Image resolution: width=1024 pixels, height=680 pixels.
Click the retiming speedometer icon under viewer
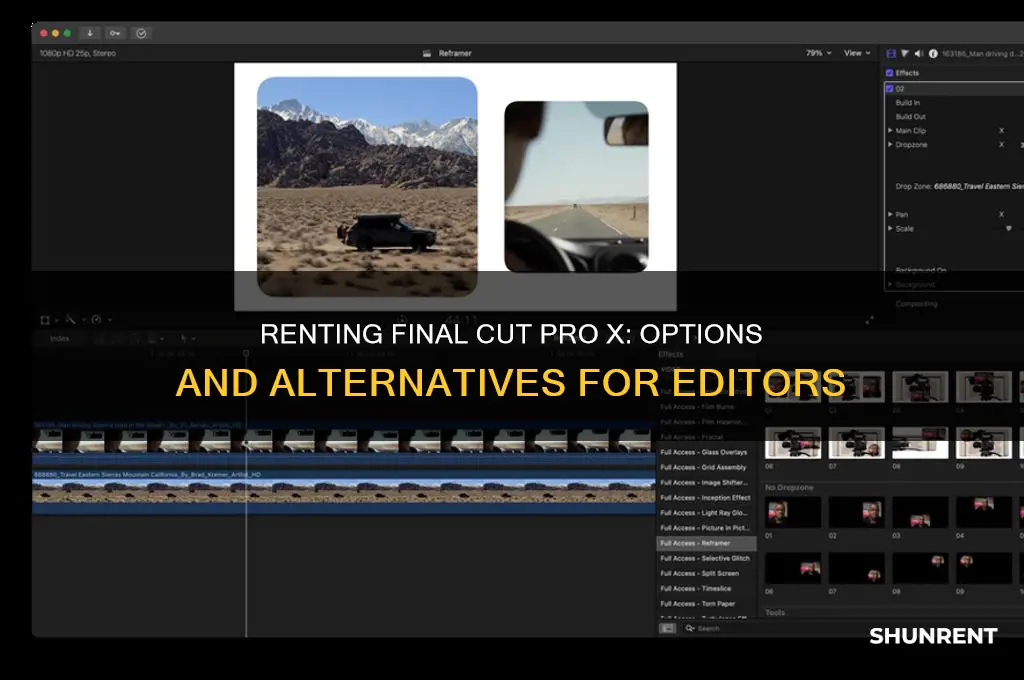[97, 319]
